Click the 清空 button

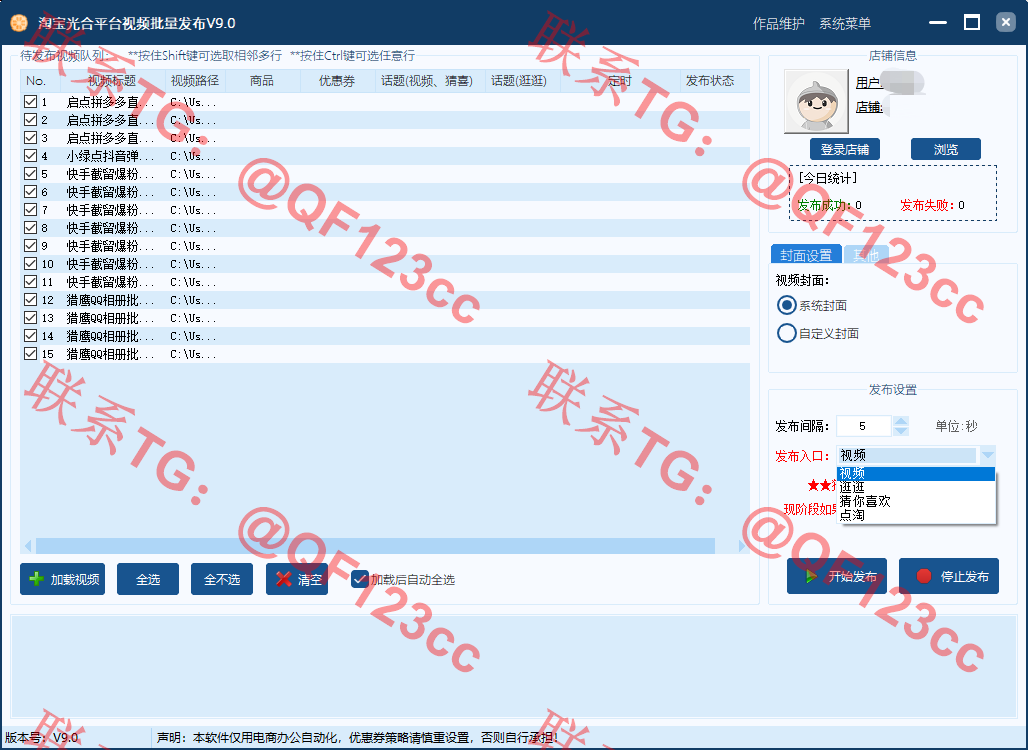click(296, 579)
